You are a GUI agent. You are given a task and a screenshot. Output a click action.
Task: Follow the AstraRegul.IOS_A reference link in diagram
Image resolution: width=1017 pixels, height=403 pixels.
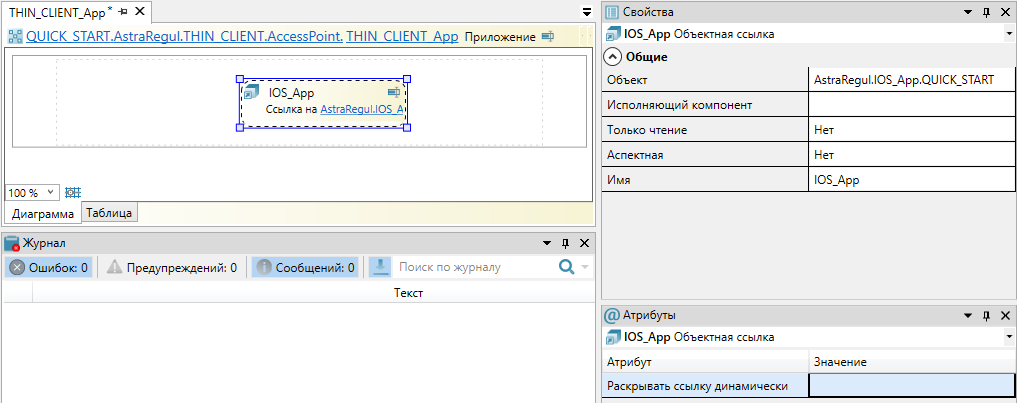(x=361, y=109)
